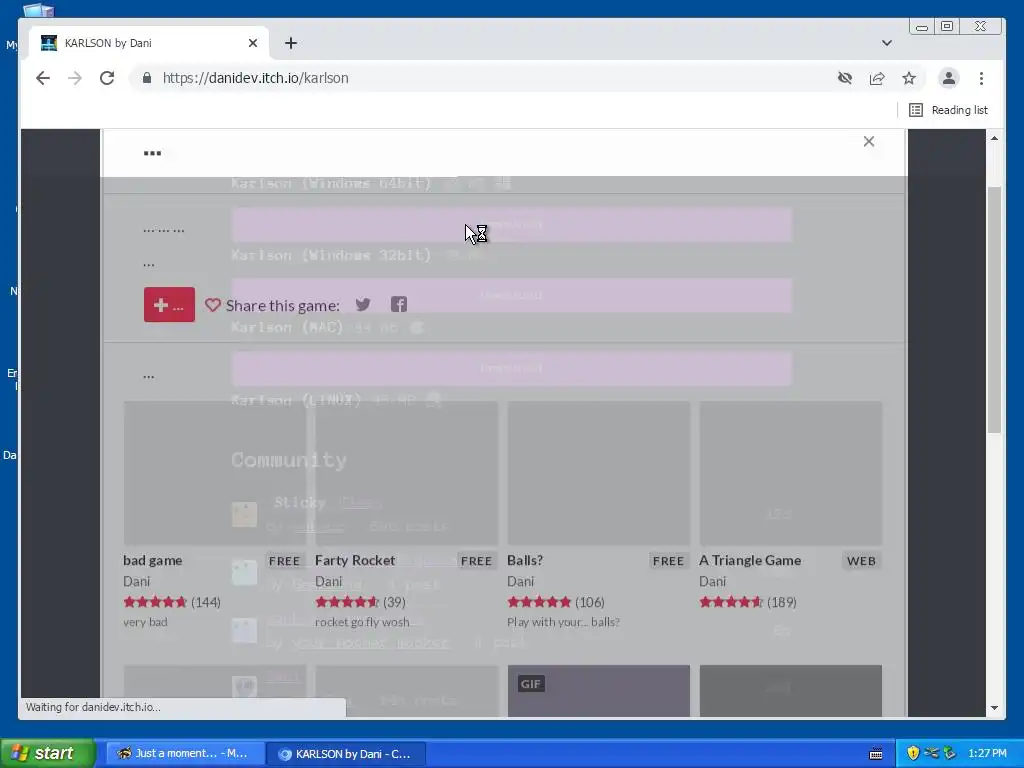Click the padlock site info icon
1024x768 pixels.
coord(147,78)
